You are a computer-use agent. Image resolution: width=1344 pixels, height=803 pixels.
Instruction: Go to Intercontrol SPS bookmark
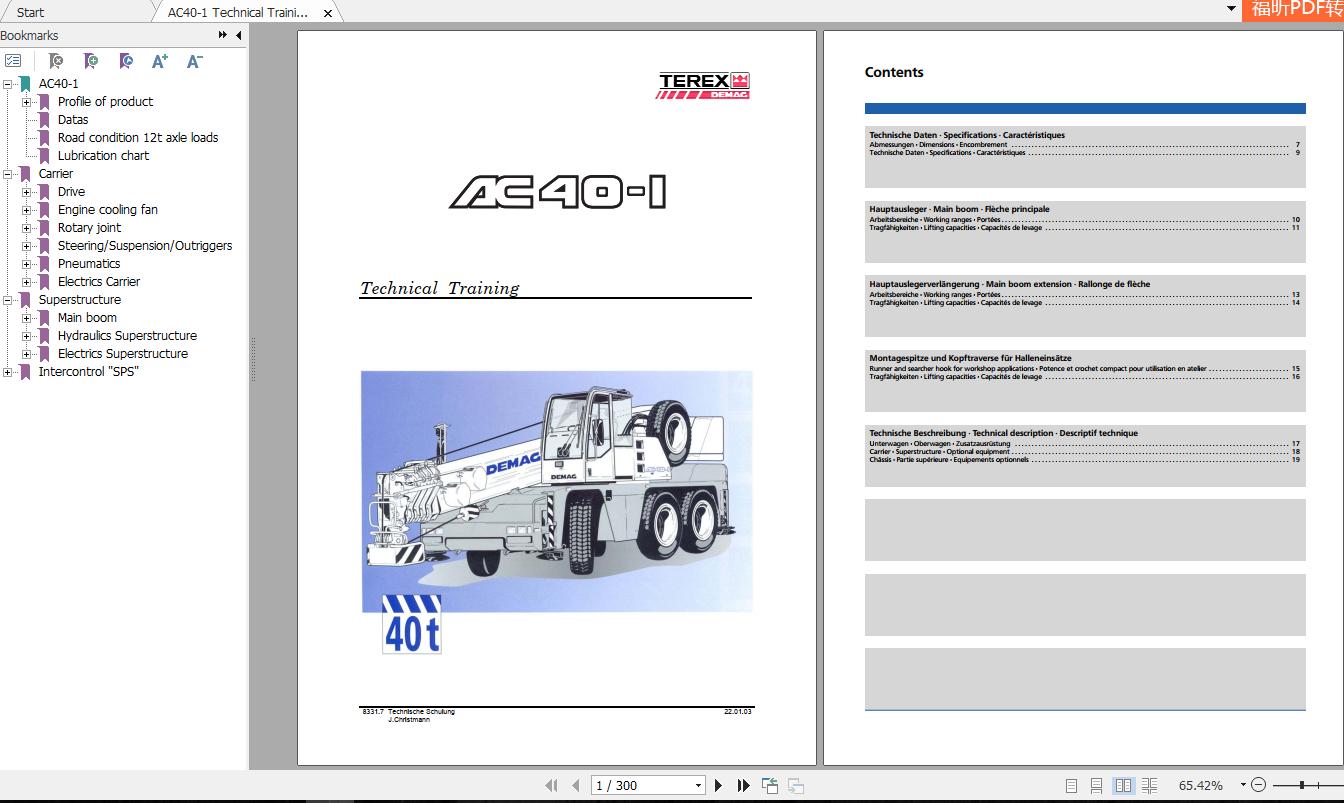[88, 371]
